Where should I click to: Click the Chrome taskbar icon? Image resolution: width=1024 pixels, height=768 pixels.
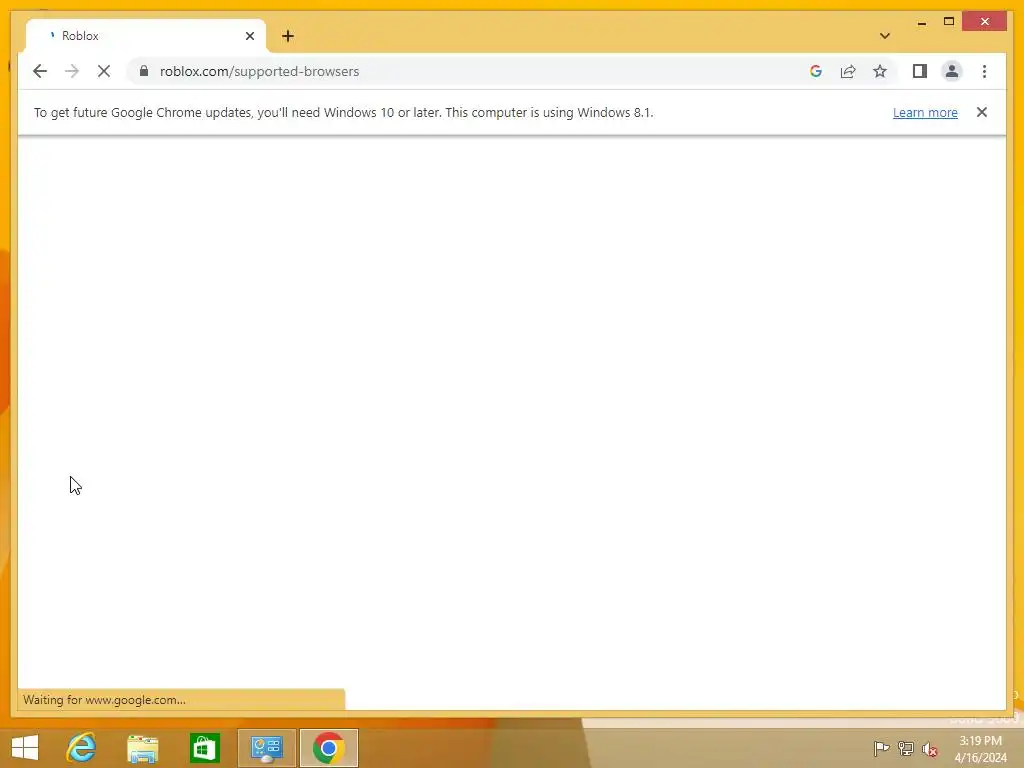pyautogui.click(x=328, y=748)
